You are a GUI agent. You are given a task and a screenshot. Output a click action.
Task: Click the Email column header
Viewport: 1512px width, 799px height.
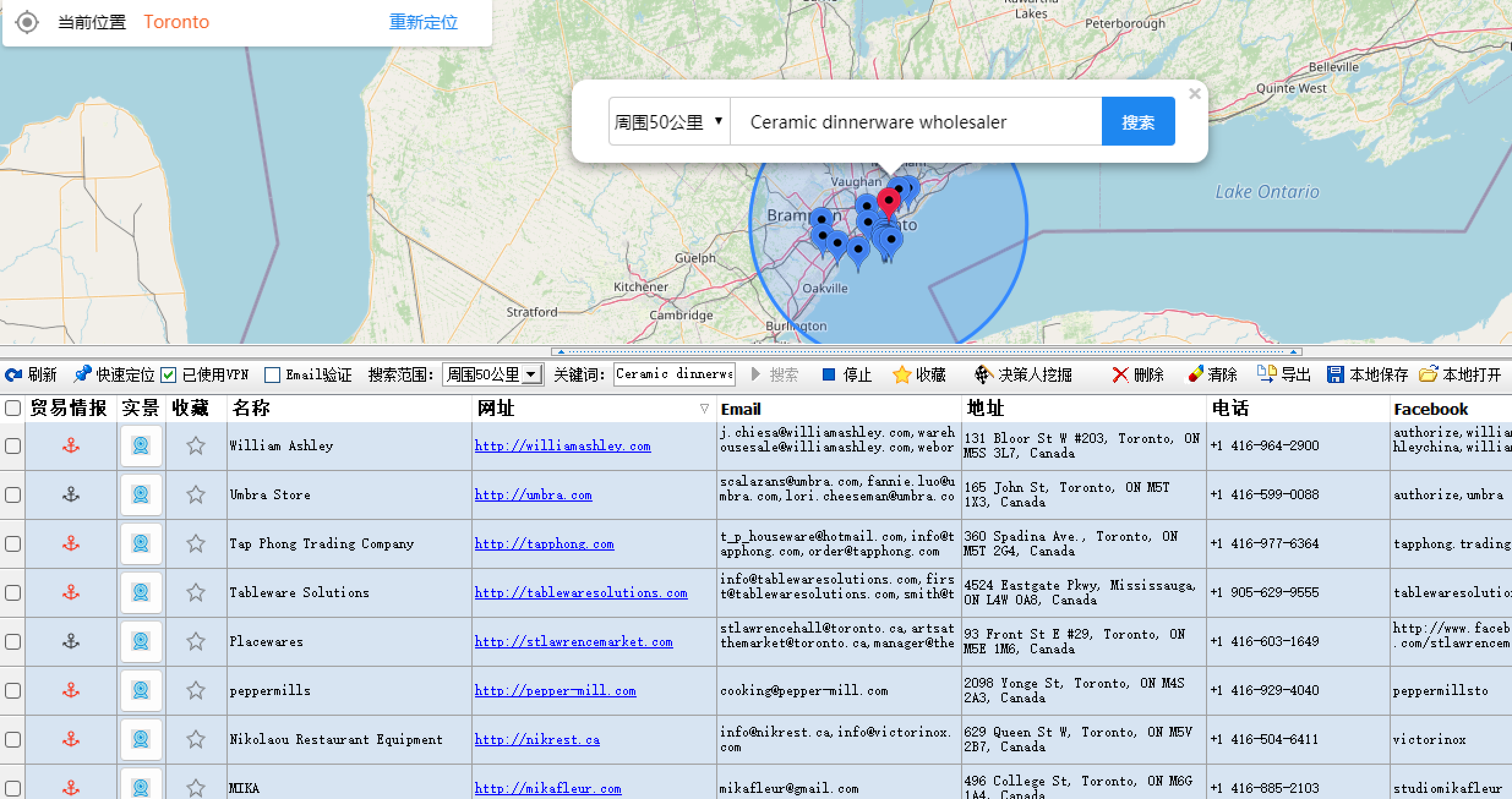[x=839, y=408]
